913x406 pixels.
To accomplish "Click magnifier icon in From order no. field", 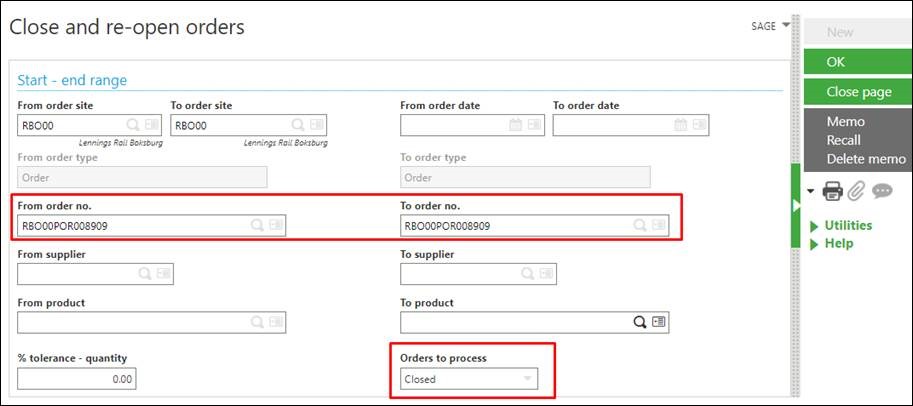I will tap(257, 225).
